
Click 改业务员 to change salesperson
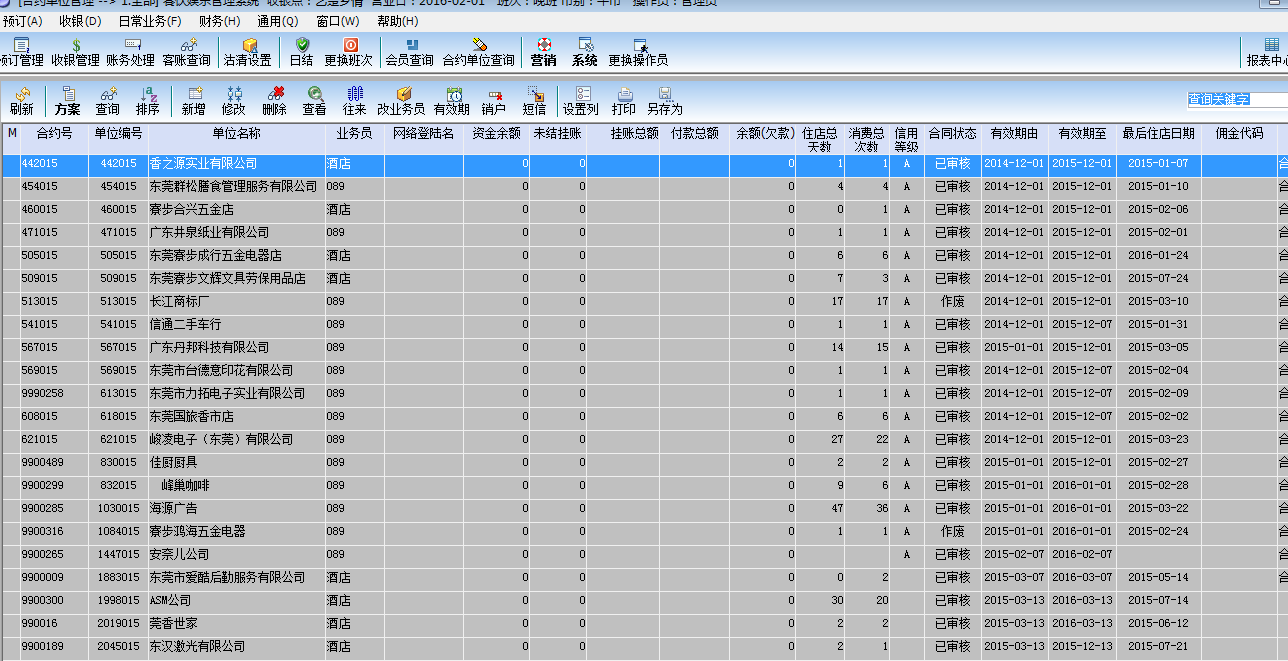[401, 101]
